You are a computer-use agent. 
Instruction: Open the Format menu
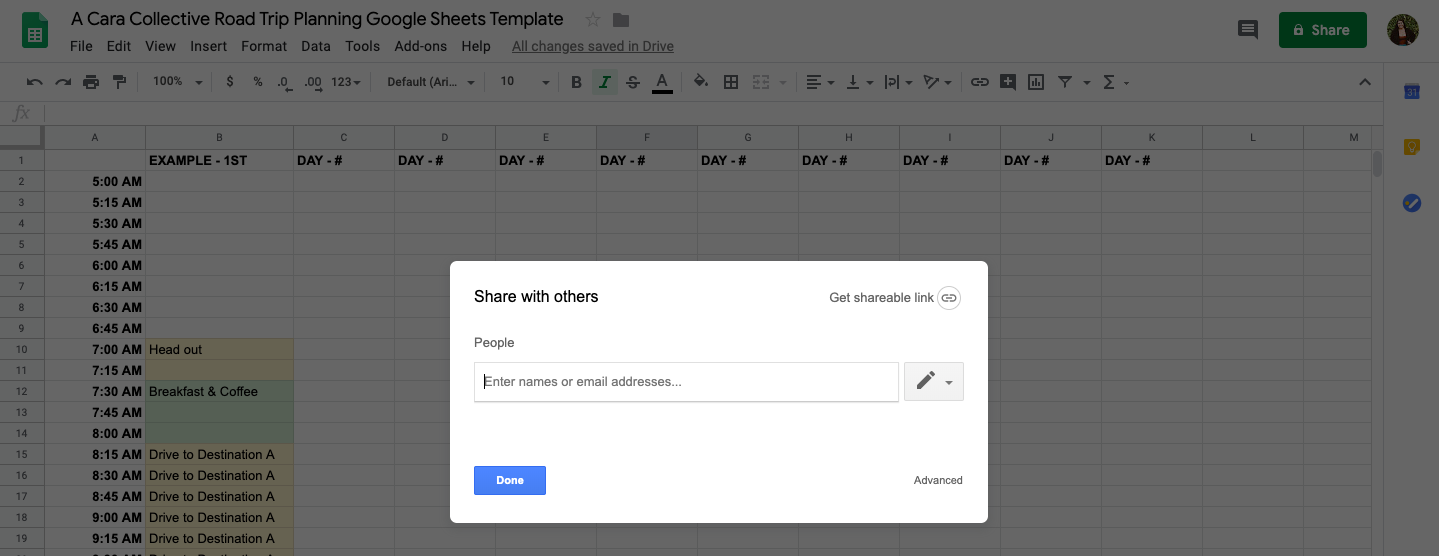(x=264, y=46)
